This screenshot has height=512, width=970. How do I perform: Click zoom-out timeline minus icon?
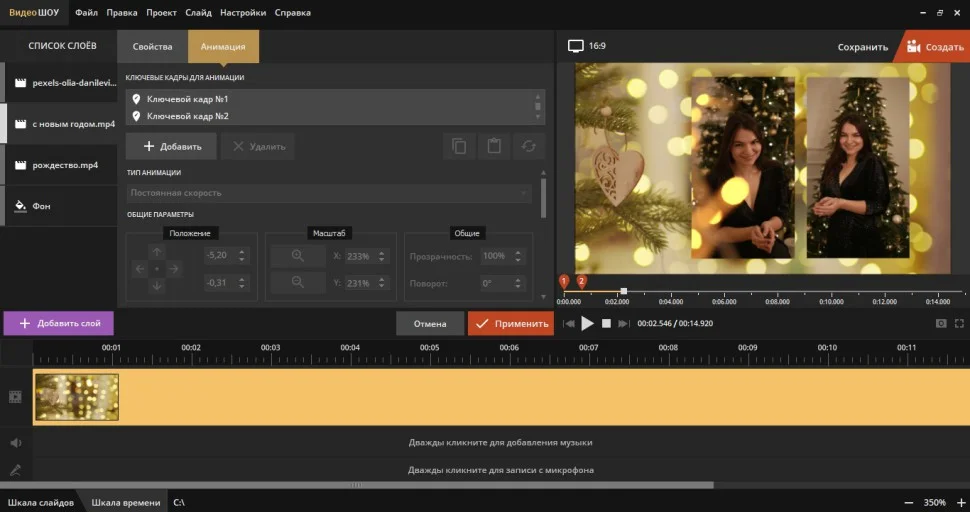908,502
